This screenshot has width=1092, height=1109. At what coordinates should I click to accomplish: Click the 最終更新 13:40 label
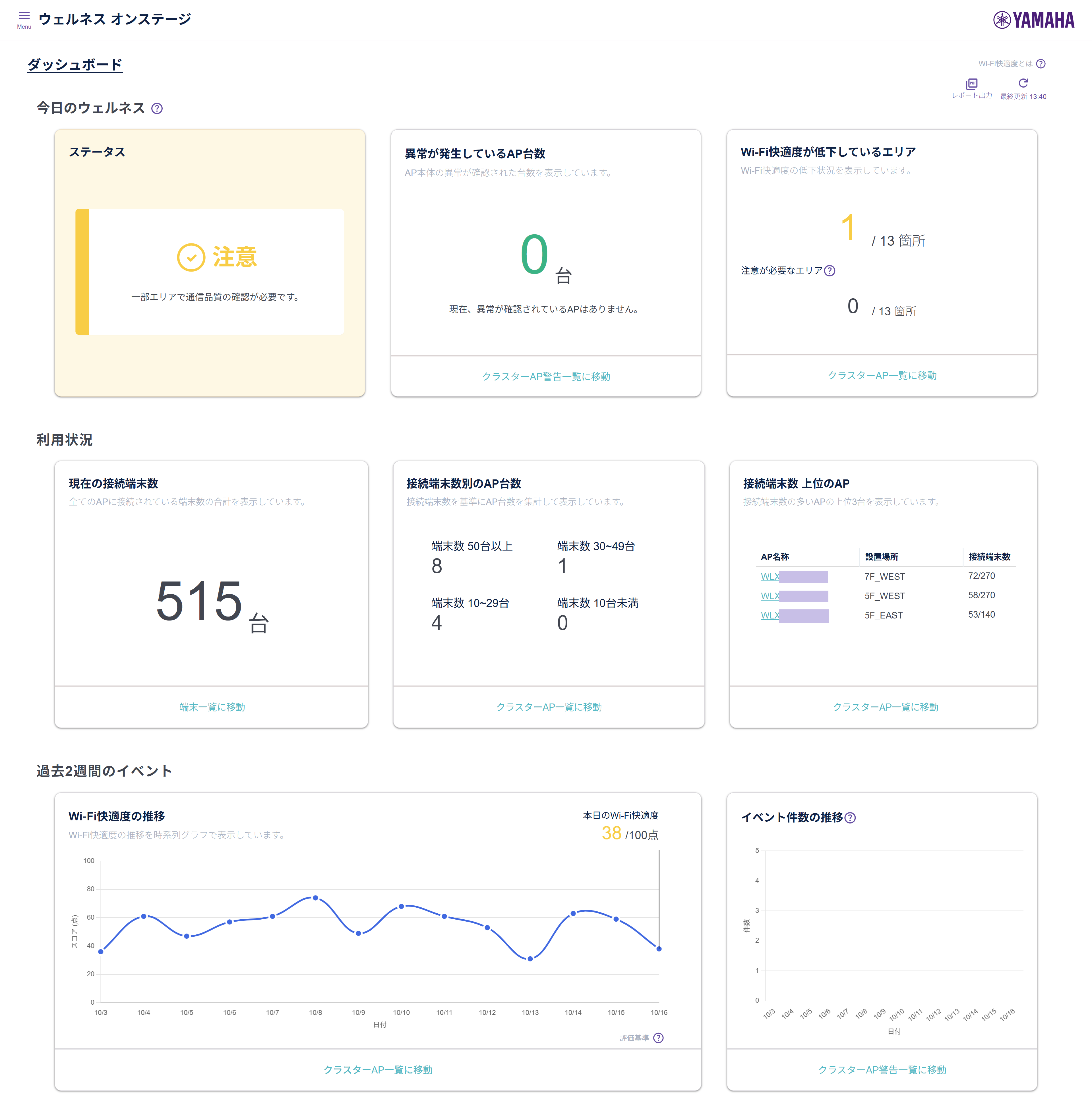[x=1023, y=96]
